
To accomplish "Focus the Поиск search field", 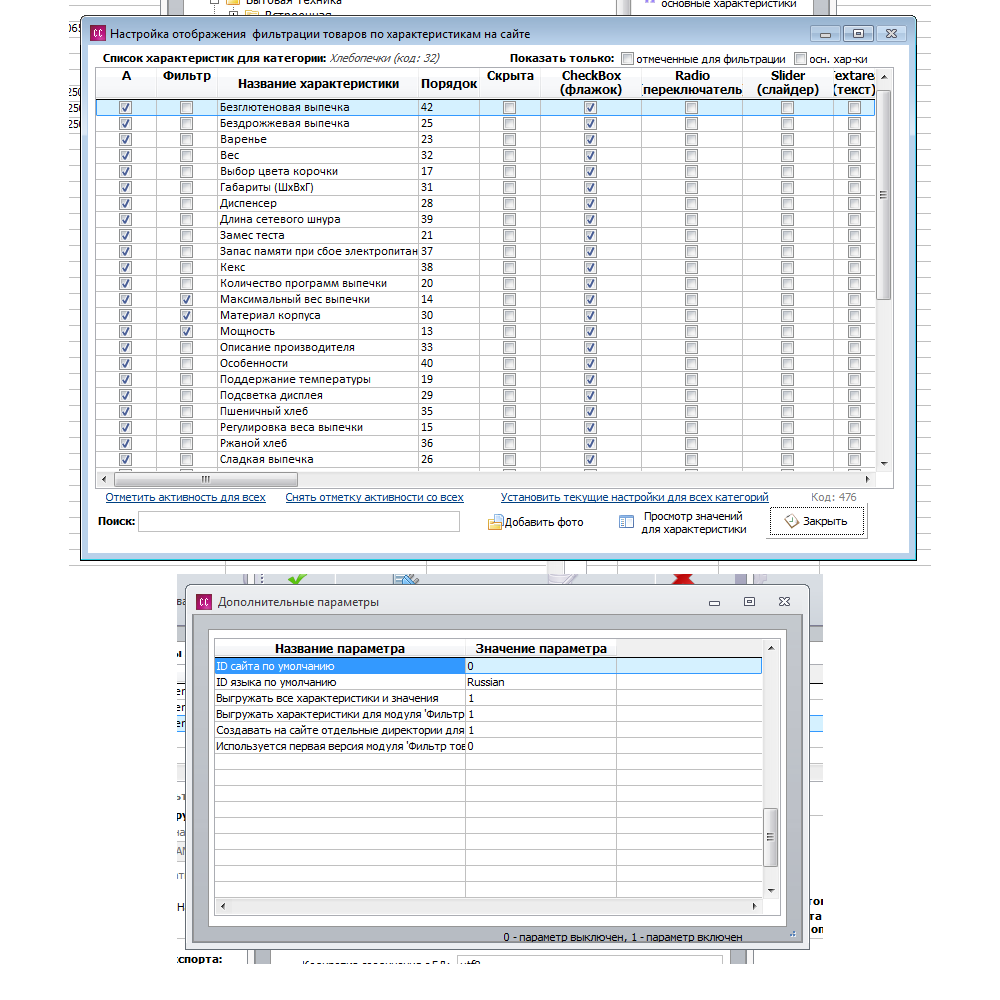I will click(x=299, y=522).
